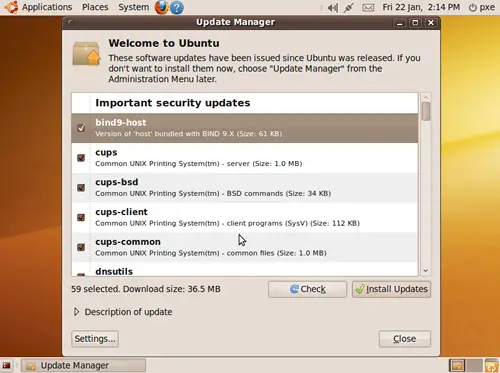Screen dimensions: 500x373
Task: Click the scrollbar up arrow
Action: coord(426,98)
